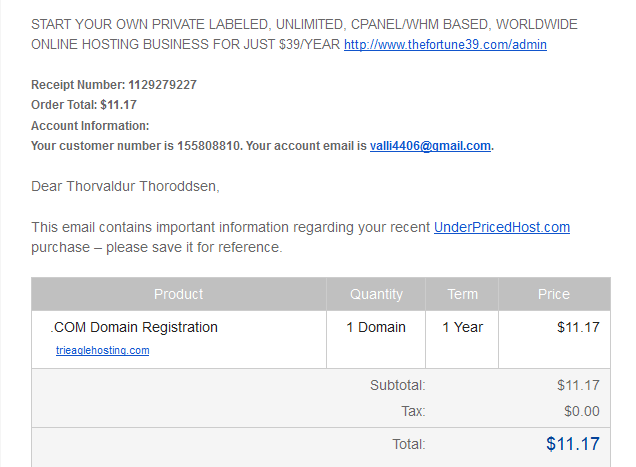The image size is (636, 467).
Task: Click the Total label
Action: pos(409,444)
